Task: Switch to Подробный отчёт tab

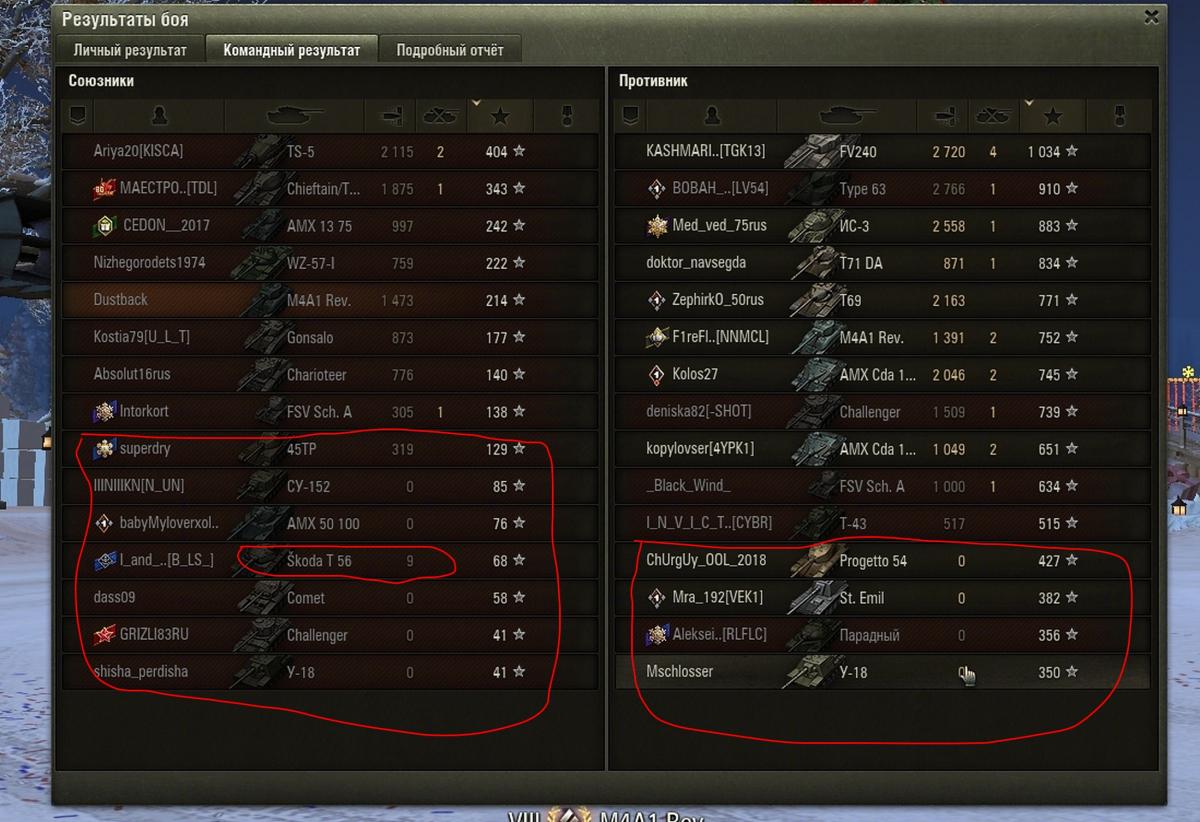Action: (x=450, y=50)
